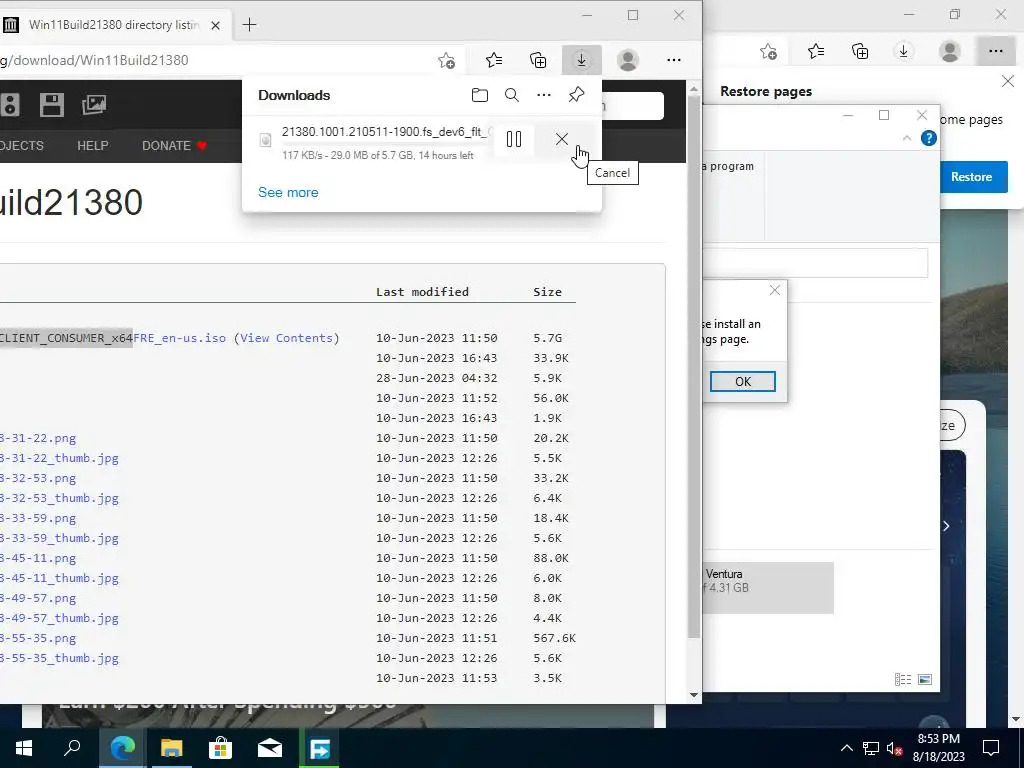
Task: Click the blue Help question mark icon
Action: (x=928, y=138)
